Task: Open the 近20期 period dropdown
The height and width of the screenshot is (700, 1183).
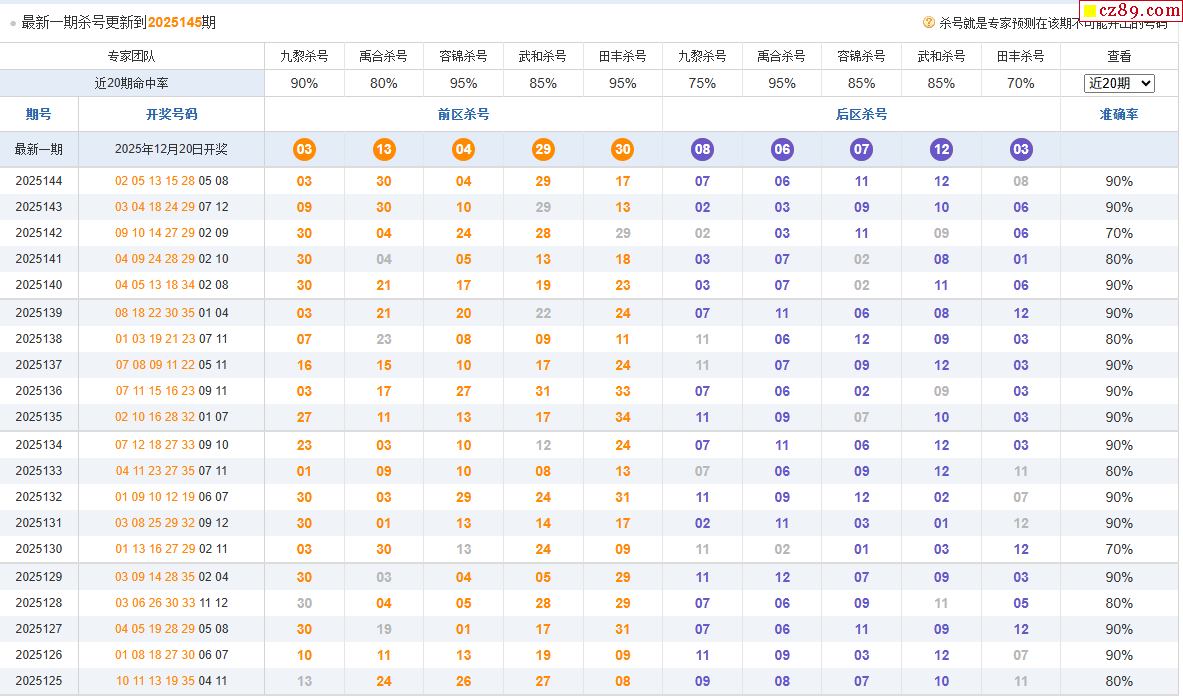Action: 1119,84
